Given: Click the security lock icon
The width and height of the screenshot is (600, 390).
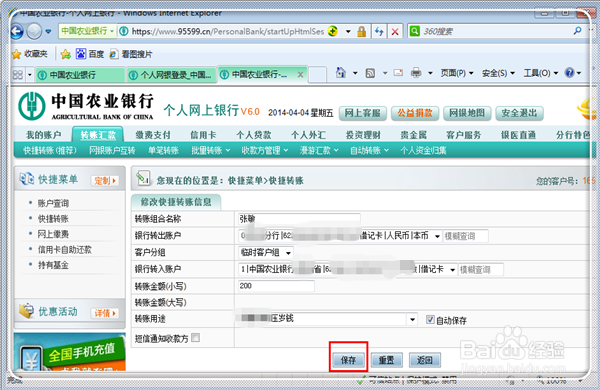Looking at the screenshot, I should click(361, 31).
